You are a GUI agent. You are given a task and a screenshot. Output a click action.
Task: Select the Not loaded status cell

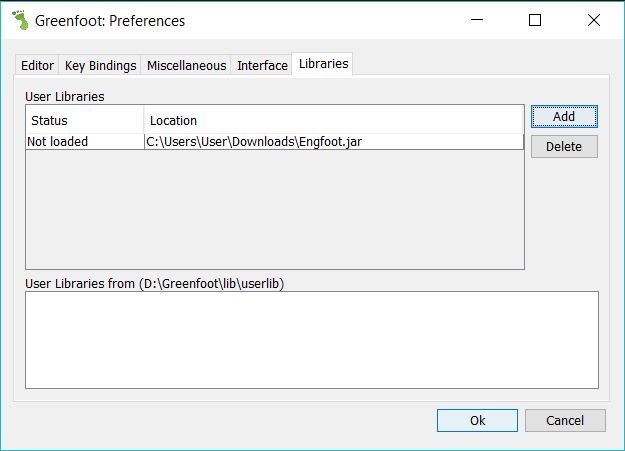(x=85, y=142)
